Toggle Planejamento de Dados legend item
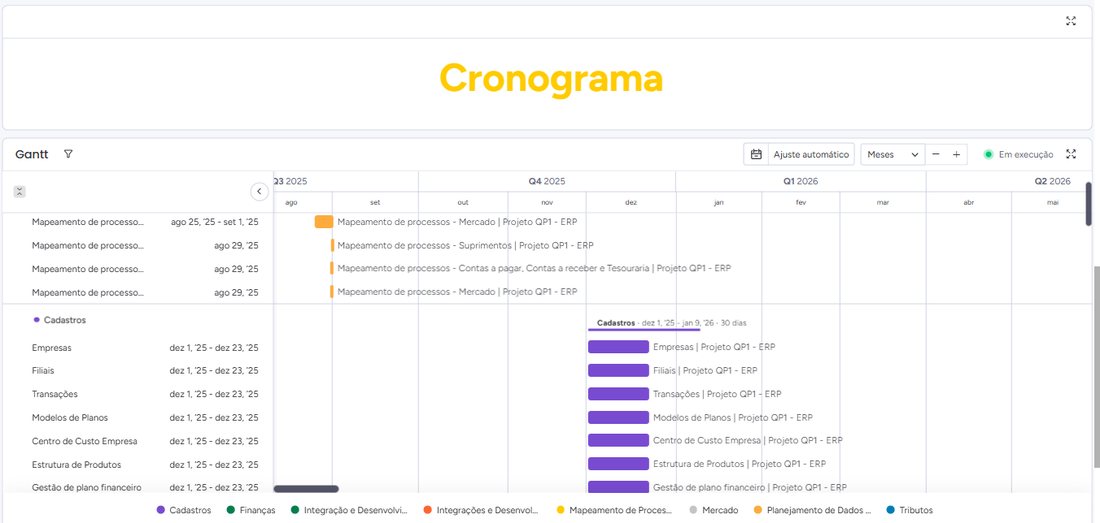Screen dimensions: 1100x523 (812, 510)
